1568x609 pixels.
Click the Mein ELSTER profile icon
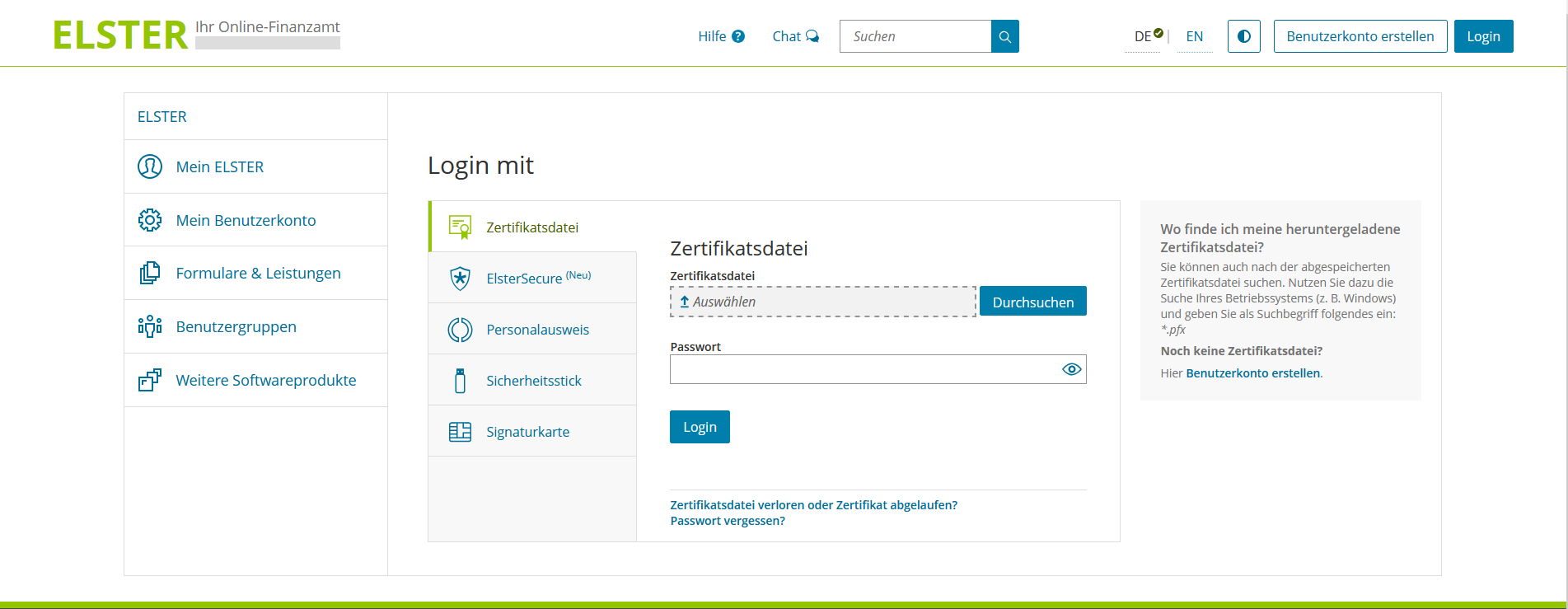pyautogui.click(x=150, y=166)
